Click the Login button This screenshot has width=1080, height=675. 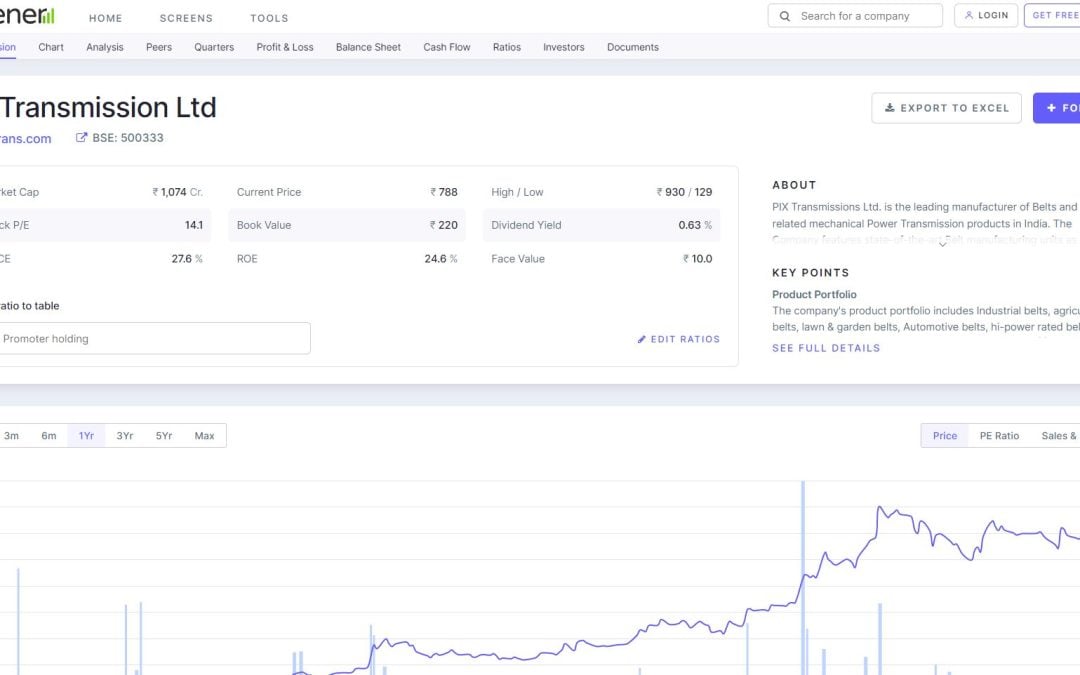pyautogui.click(x=986, y=15)
